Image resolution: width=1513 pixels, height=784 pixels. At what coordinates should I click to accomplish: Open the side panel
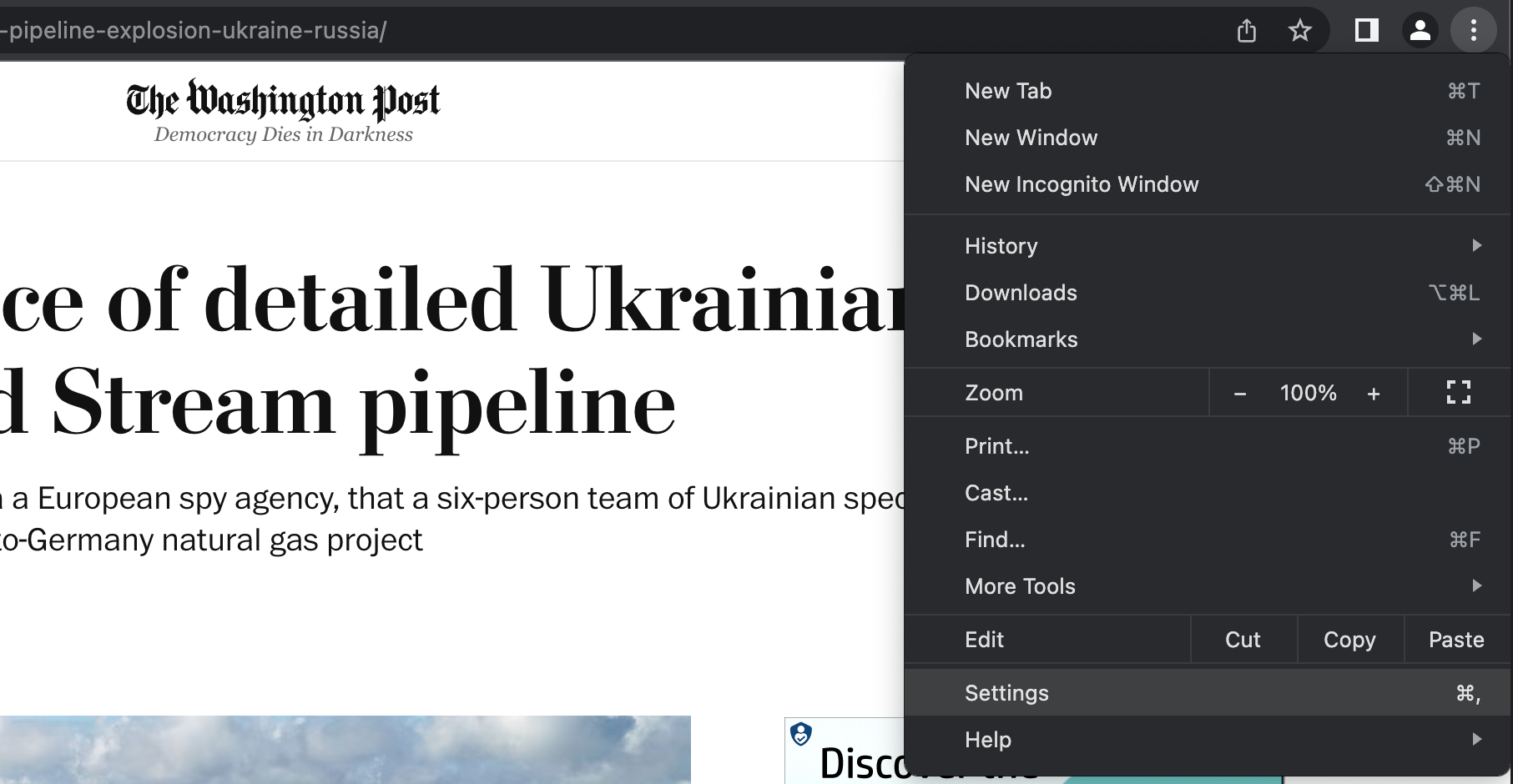(1366, 31)
